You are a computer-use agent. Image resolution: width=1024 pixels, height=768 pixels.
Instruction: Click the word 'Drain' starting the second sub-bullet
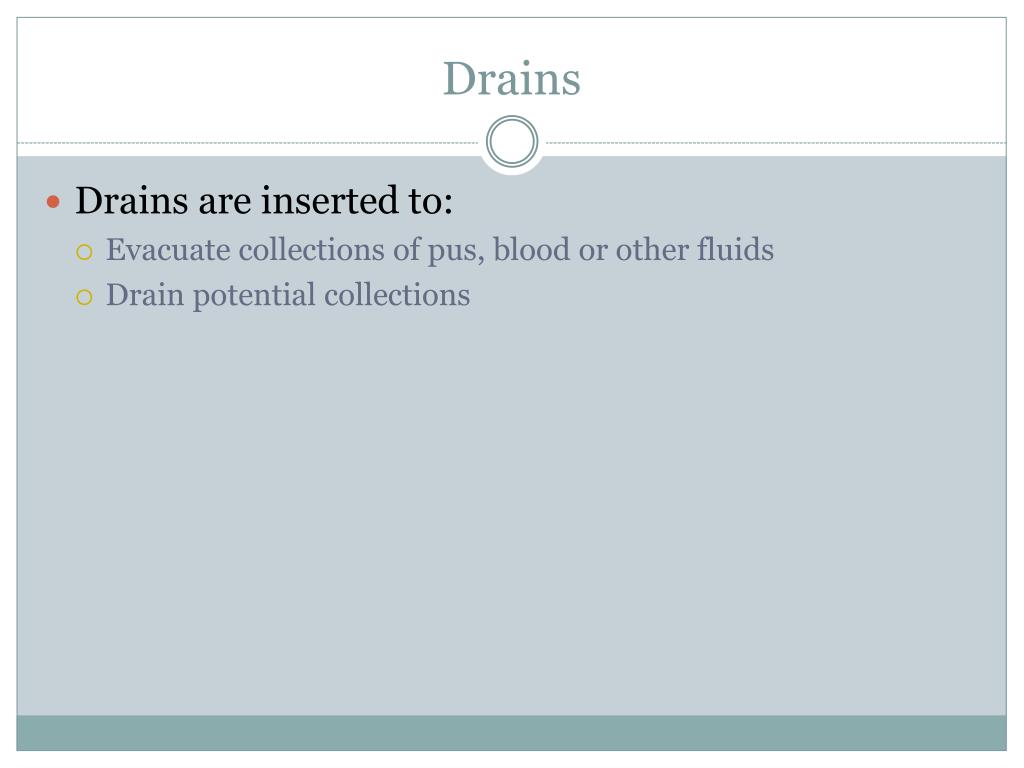coord(146,295)
